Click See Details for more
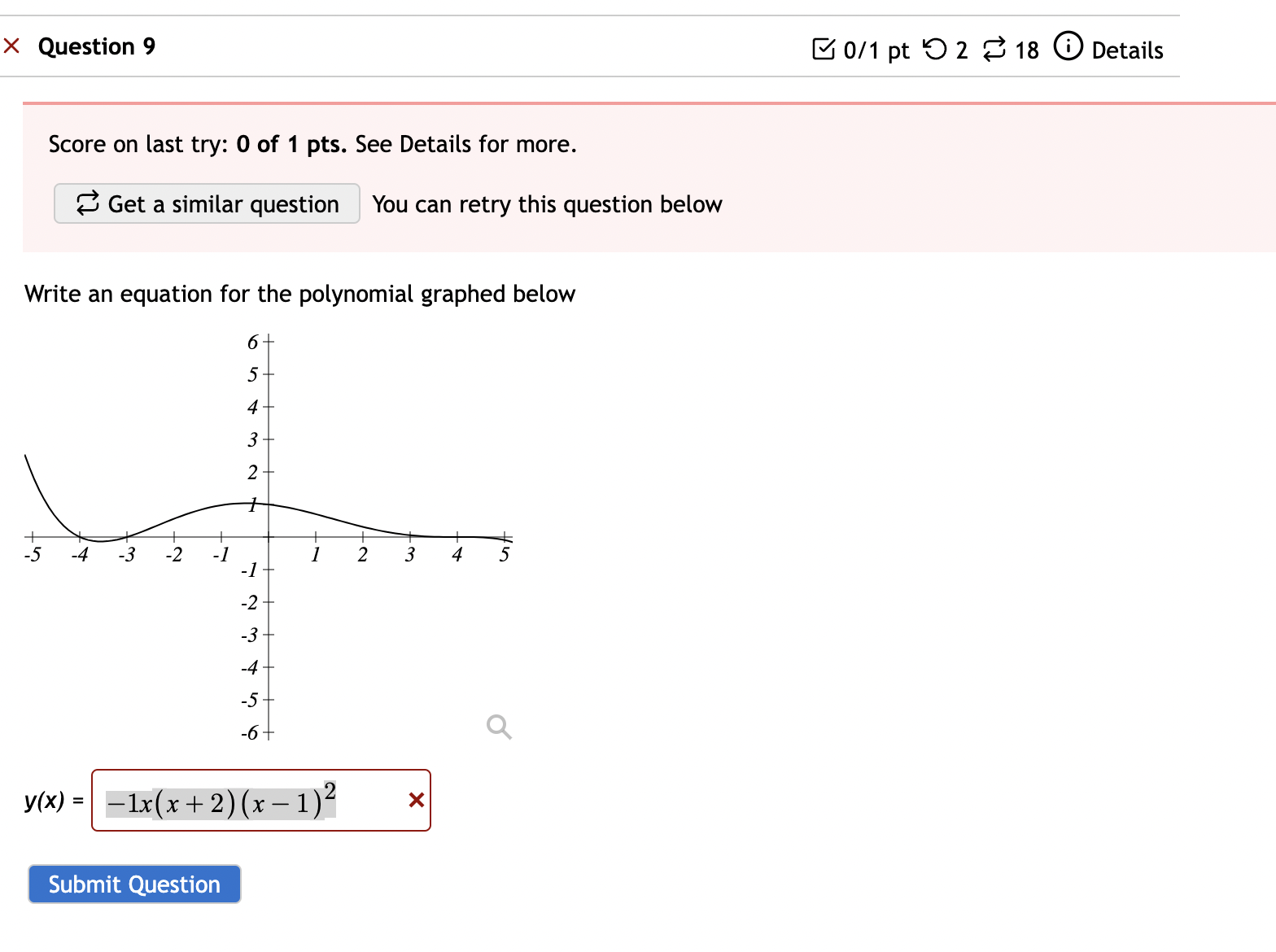 click(x=465, y=144)
